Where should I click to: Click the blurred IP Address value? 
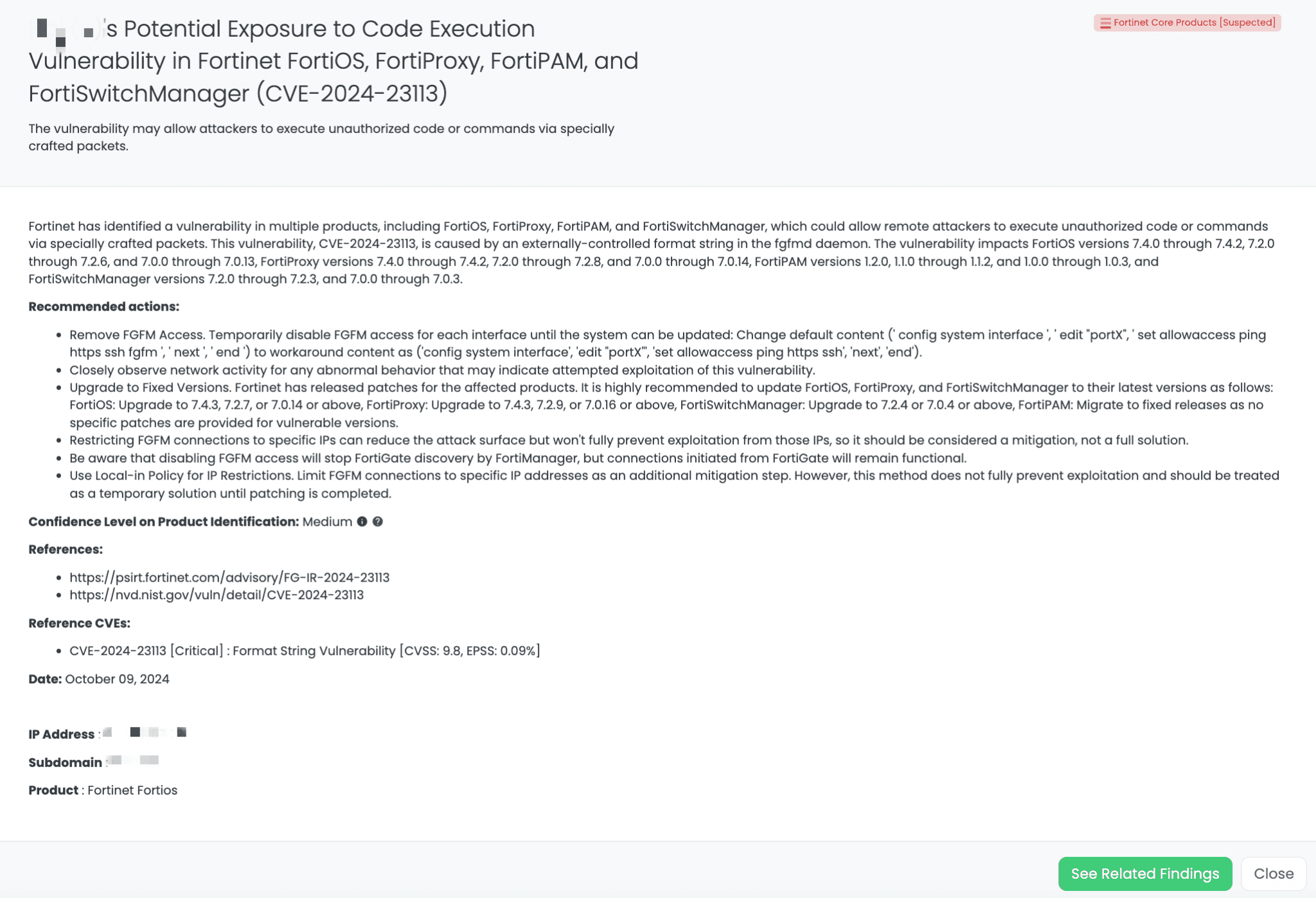pos(145,733)
